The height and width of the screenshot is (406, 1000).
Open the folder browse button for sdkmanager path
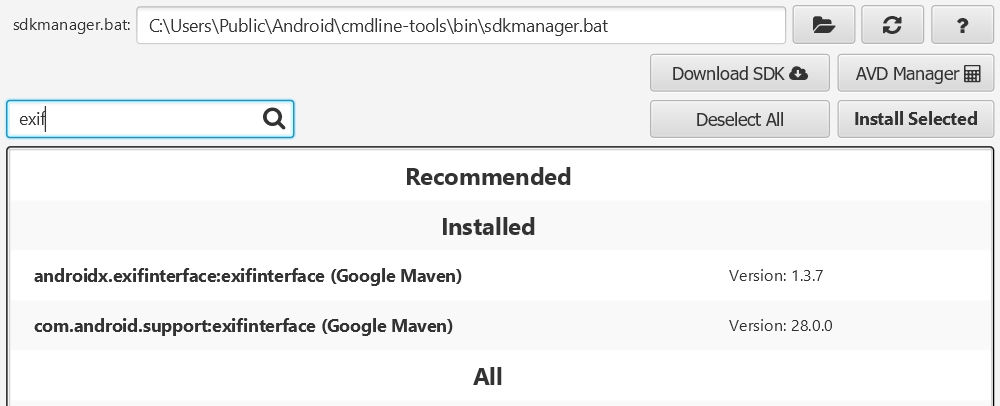(824, 26)
